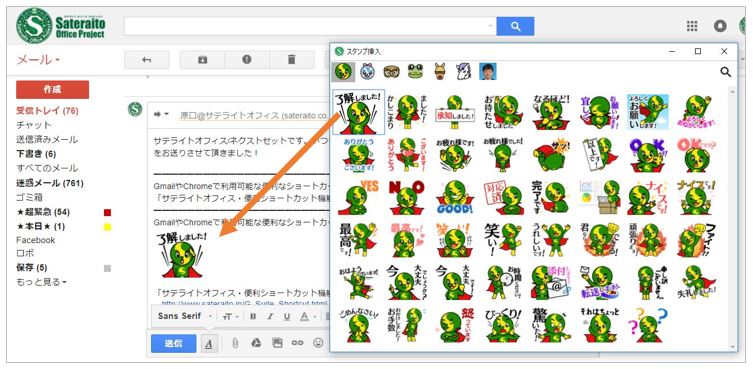The image size is (753, 369).
Task: Open the 下書き folder
Action: 36,154
